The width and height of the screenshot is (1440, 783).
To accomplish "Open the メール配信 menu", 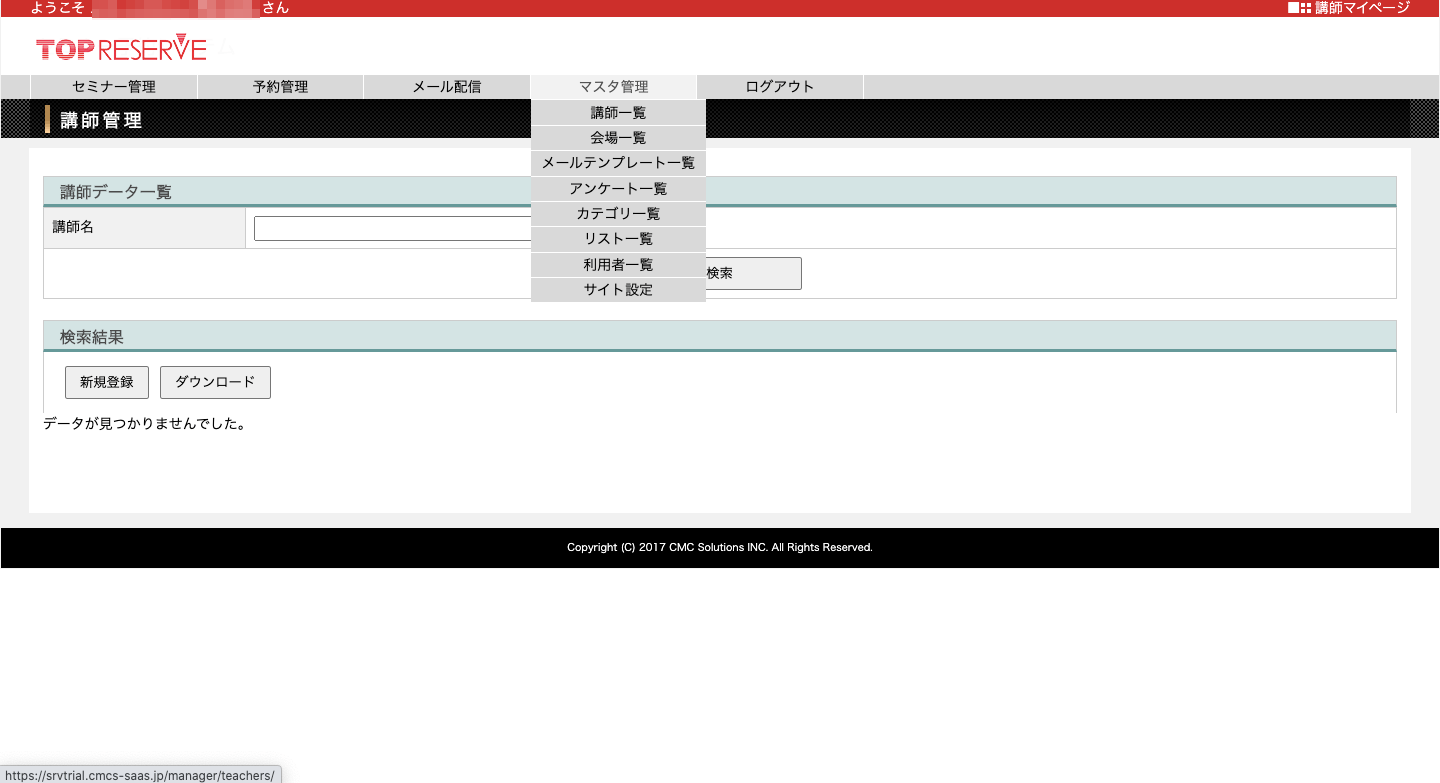I will (447, 87).
